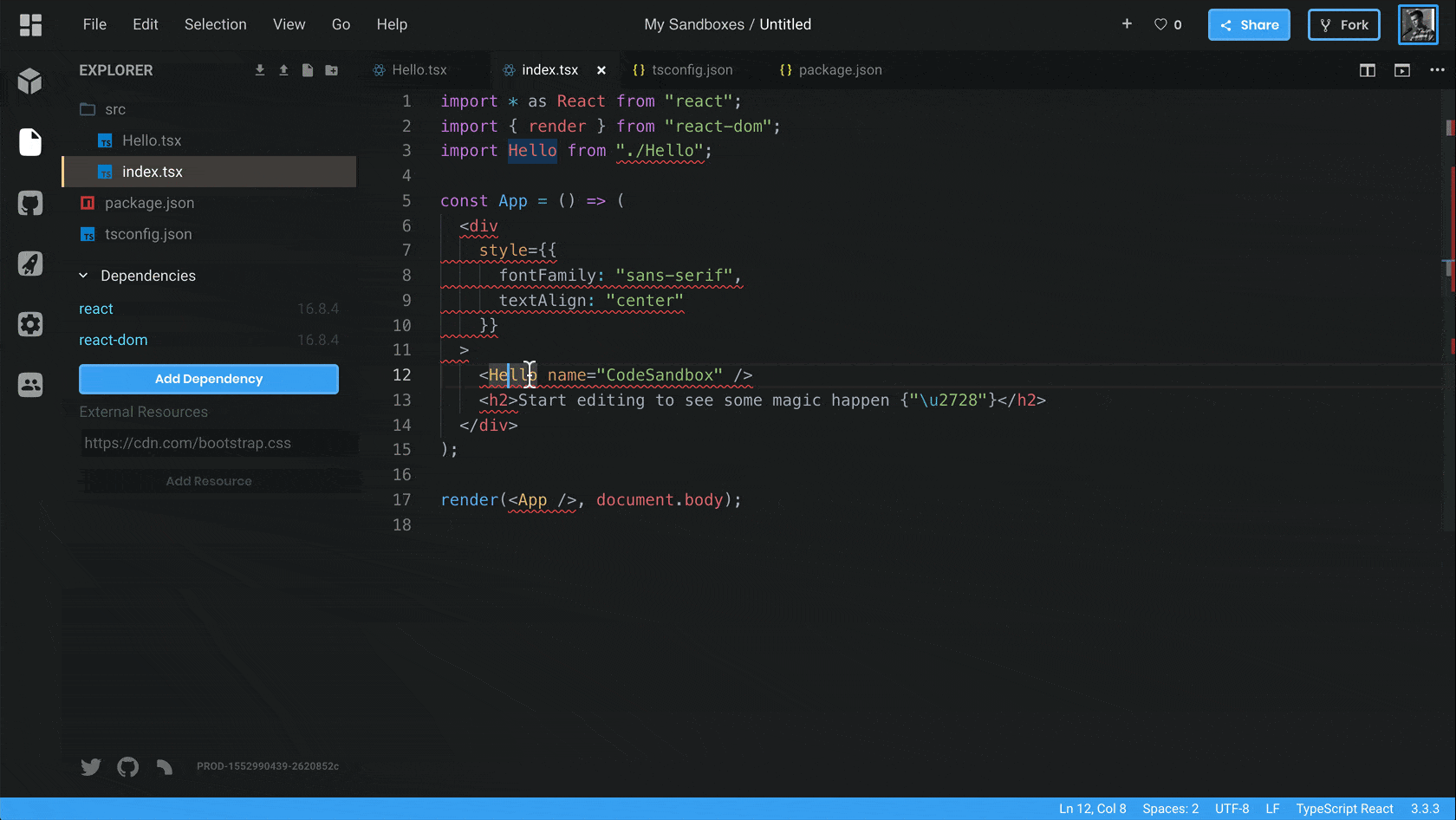Image resolution: width=1456 pixels, height=820 pixels.
Task: Click the Add Dependency button
Action: (x=209, y=379)
